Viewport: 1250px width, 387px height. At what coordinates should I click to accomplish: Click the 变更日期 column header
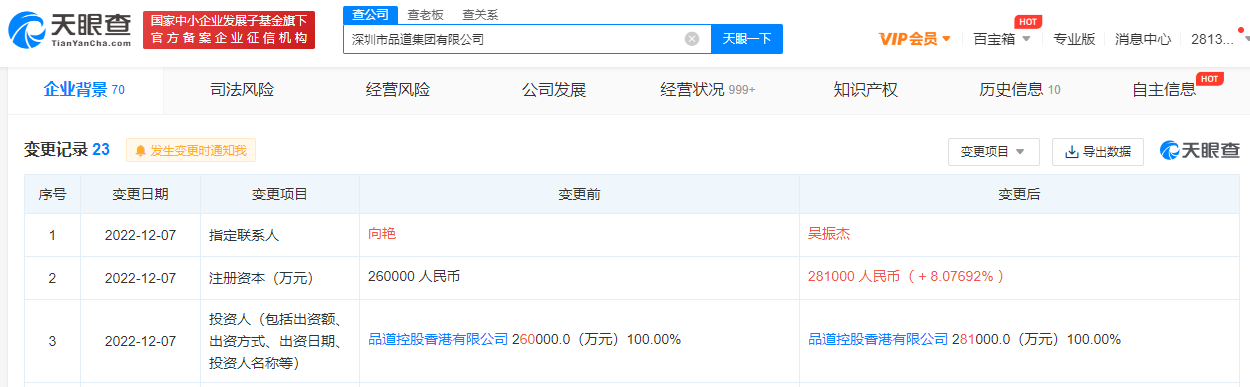click(x=140, y=194)
